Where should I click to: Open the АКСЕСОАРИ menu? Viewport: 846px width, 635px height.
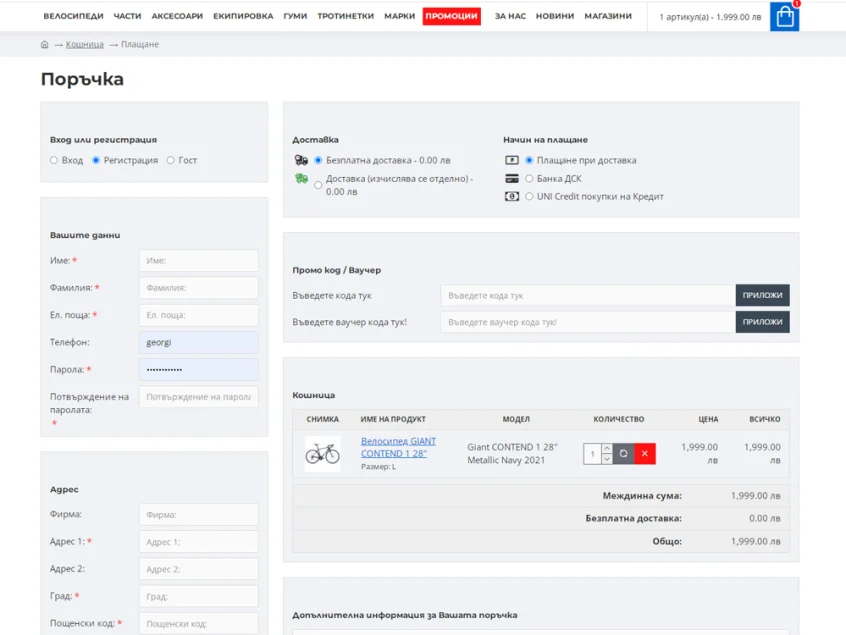point(177,16)
